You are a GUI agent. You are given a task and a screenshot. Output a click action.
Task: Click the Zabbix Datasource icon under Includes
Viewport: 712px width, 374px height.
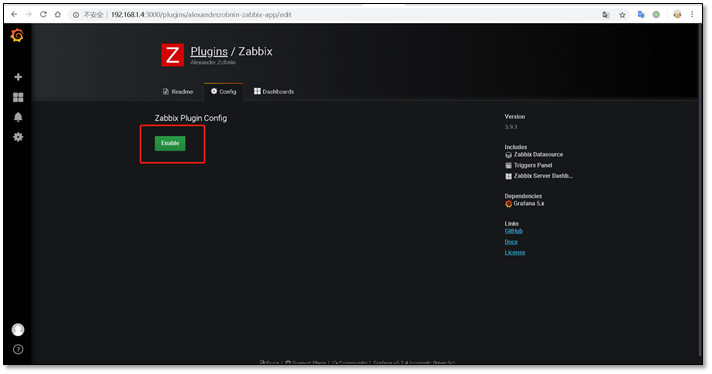click(x=509, y=155)
